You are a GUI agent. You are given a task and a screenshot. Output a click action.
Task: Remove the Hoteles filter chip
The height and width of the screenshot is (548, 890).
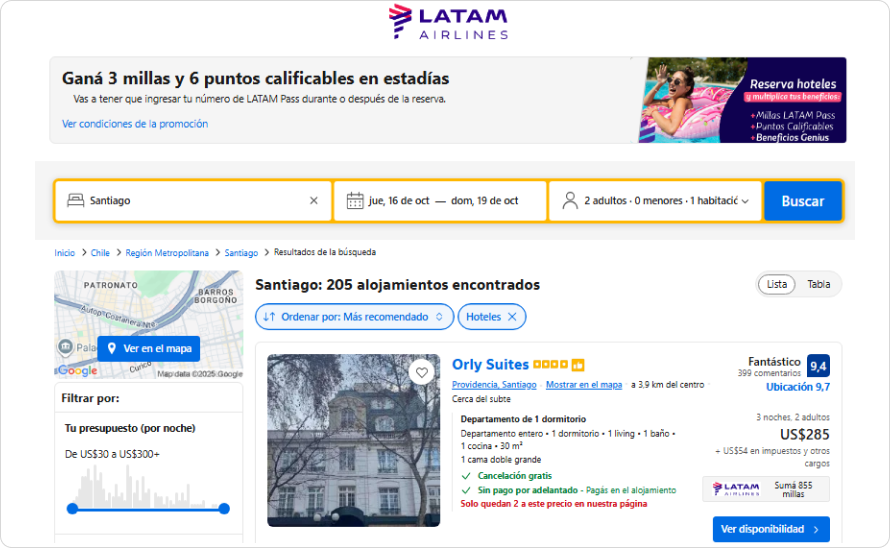[x=512, y=317]
